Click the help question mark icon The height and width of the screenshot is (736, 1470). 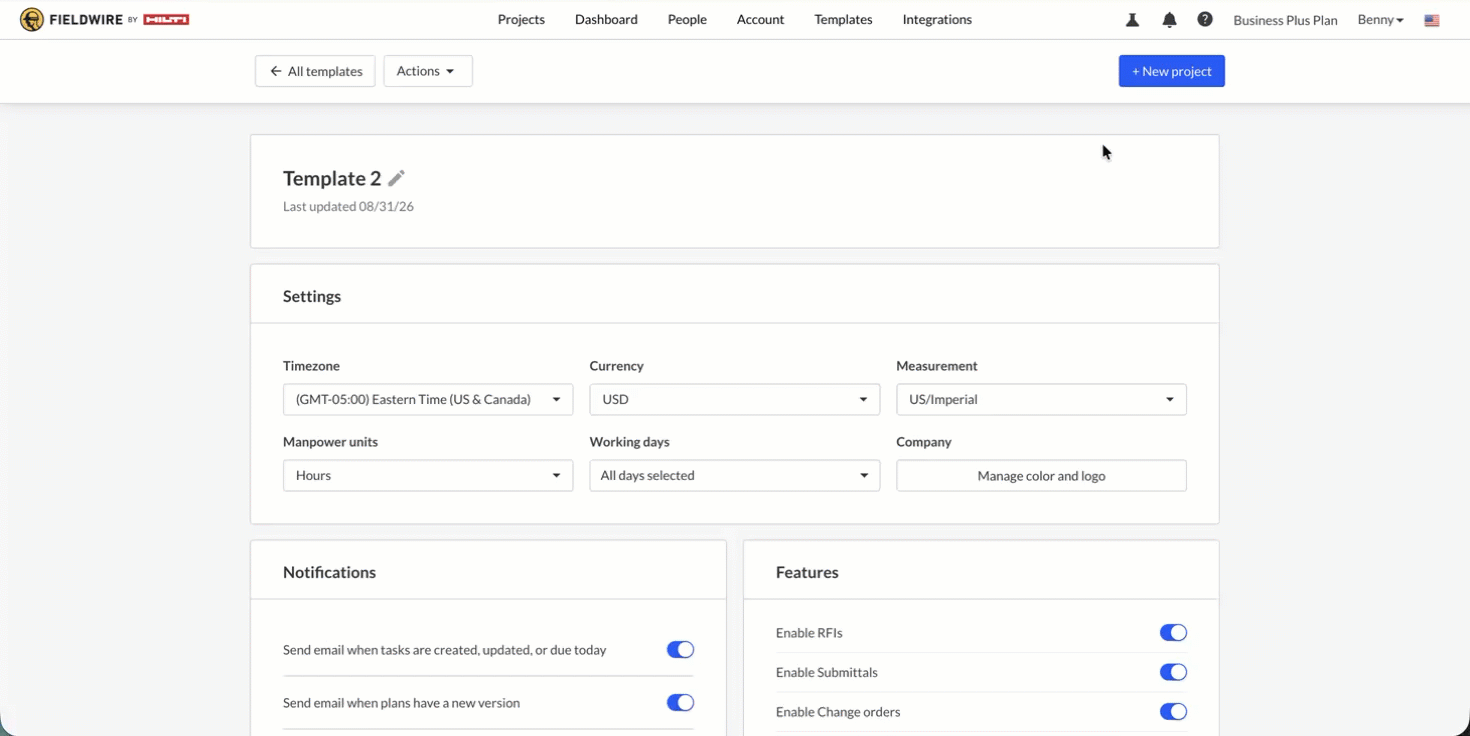[1205, 19]
